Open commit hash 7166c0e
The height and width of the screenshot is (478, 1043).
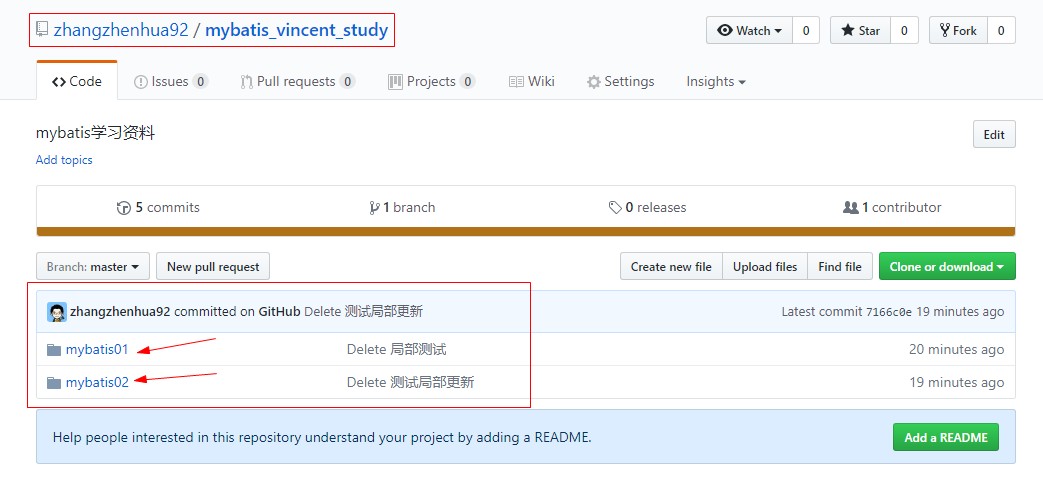[x=889, y=312]
